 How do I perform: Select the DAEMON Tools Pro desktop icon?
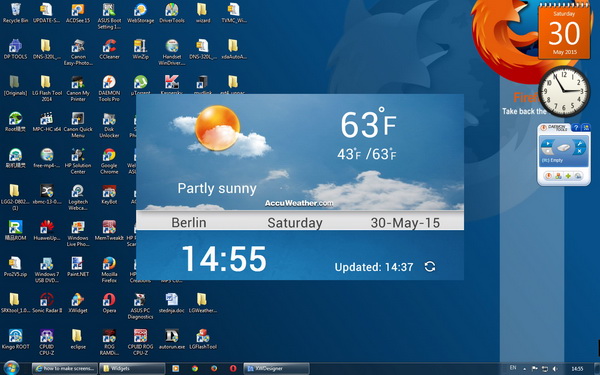[x=109, y=88]
